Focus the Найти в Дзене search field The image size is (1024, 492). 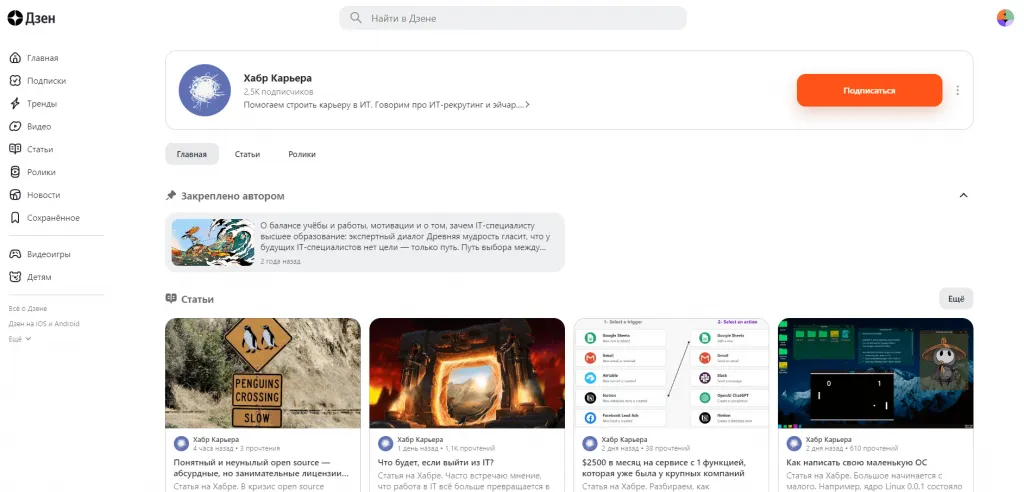click(x=513, y=18)
